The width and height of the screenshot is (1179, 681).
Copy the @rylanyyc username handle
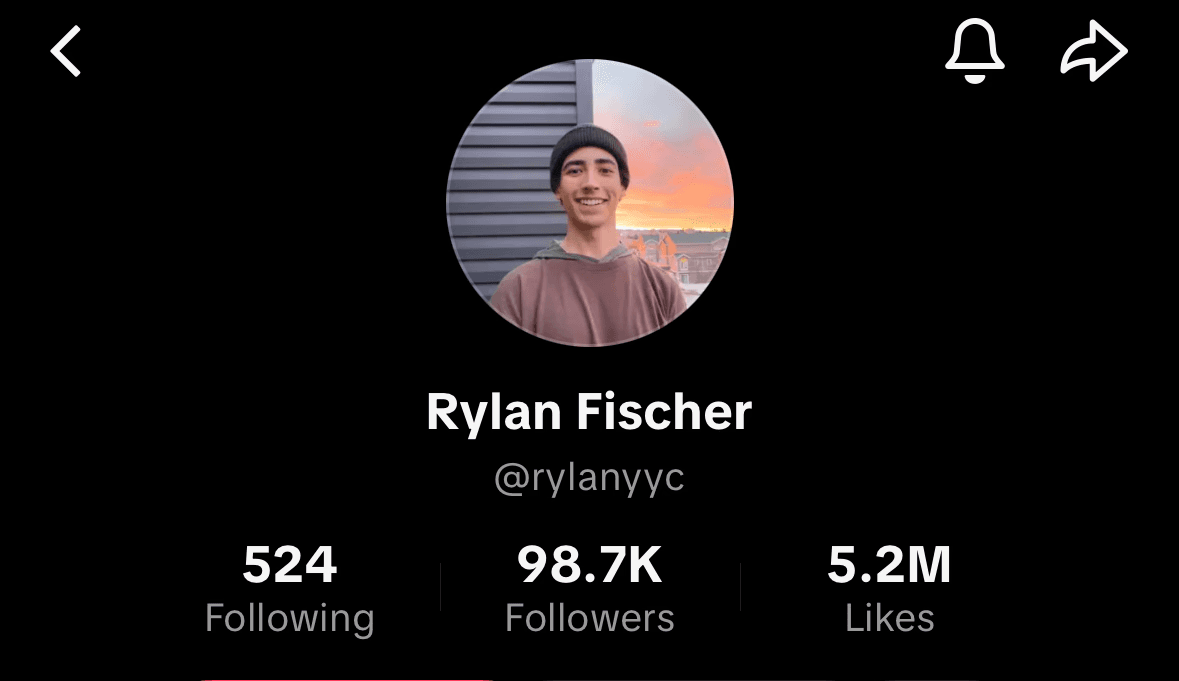coord(590,477)
